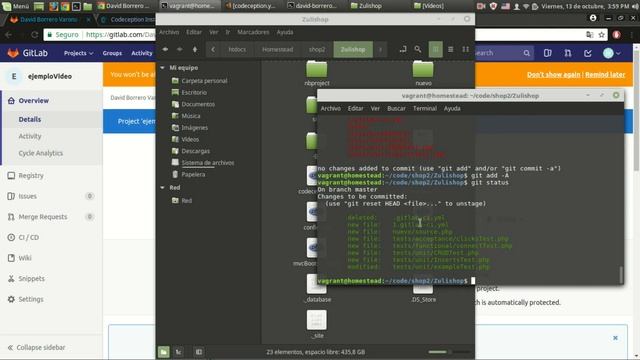Collapse the Mi equipo section

point(162,68)
